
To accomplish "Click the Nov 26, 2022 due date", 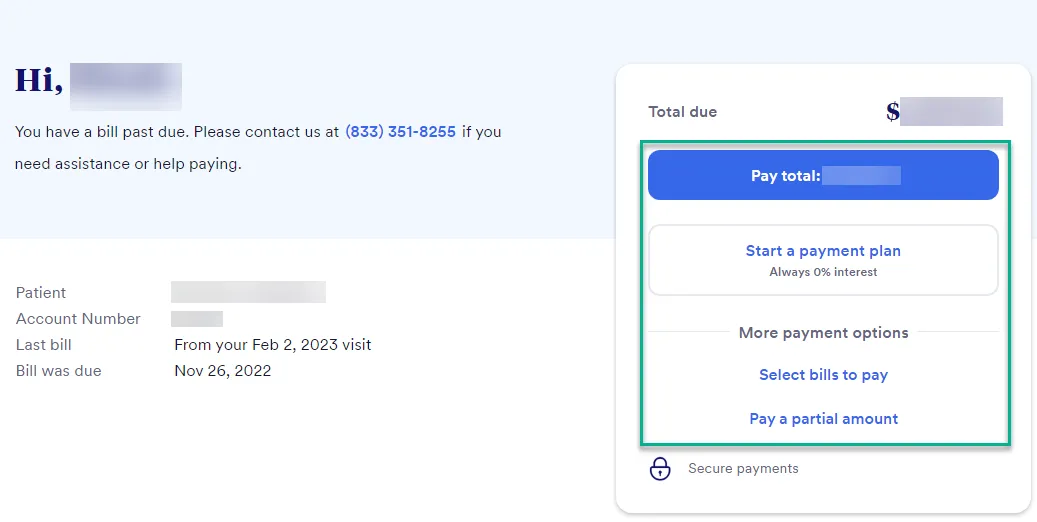I will (223, 370).
